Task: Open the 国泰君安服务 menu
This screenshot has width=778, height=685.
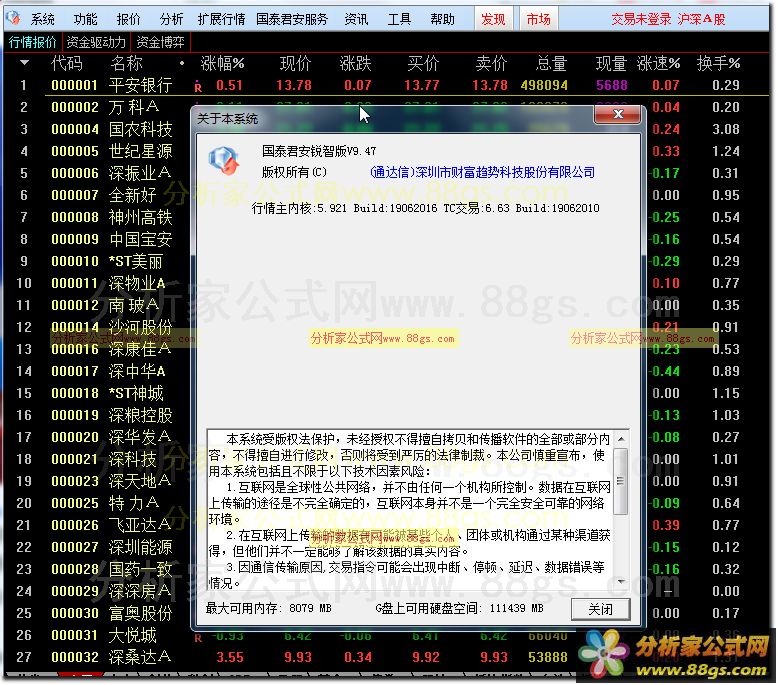Action: [x=292, y=19]
